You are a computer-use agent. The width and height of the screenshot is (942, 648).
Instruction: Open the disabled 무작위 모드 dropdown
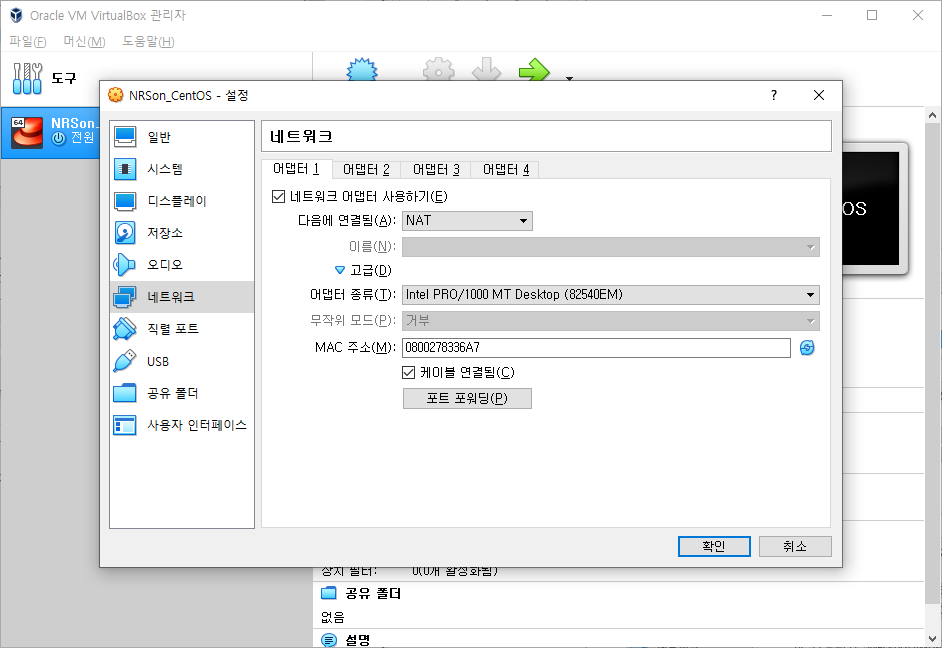[x=610, y=321]
